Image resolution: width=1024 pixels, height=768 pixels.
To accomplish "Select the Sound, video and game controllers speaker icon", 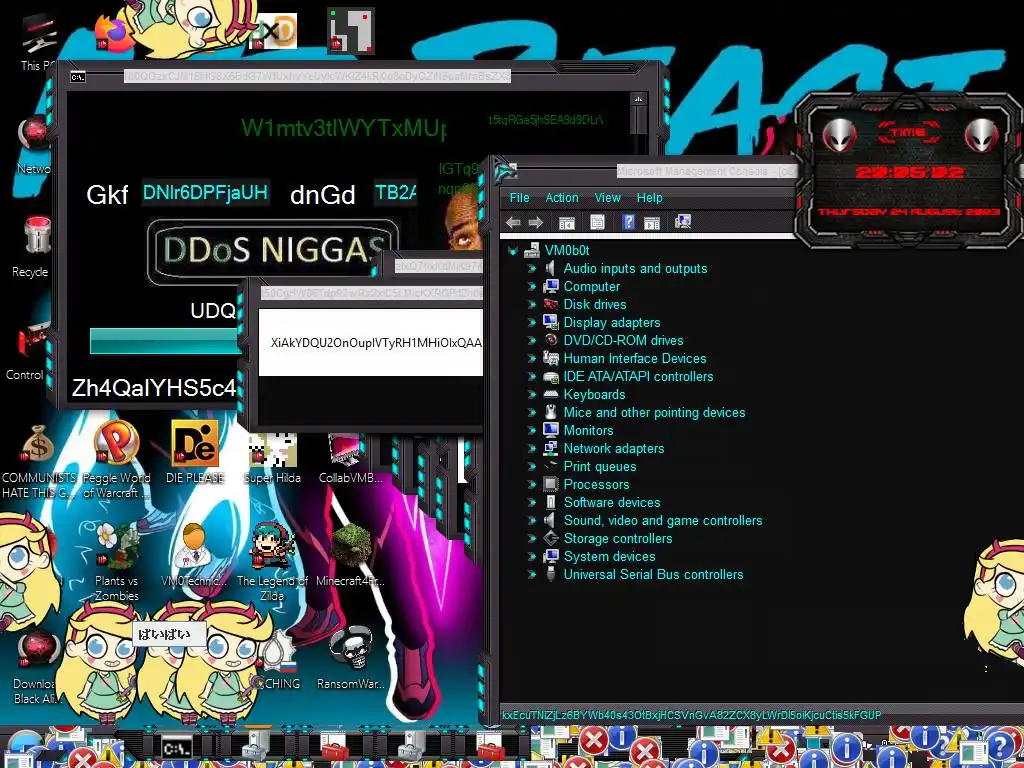I will pyautogui.click(x=551, y=520).
